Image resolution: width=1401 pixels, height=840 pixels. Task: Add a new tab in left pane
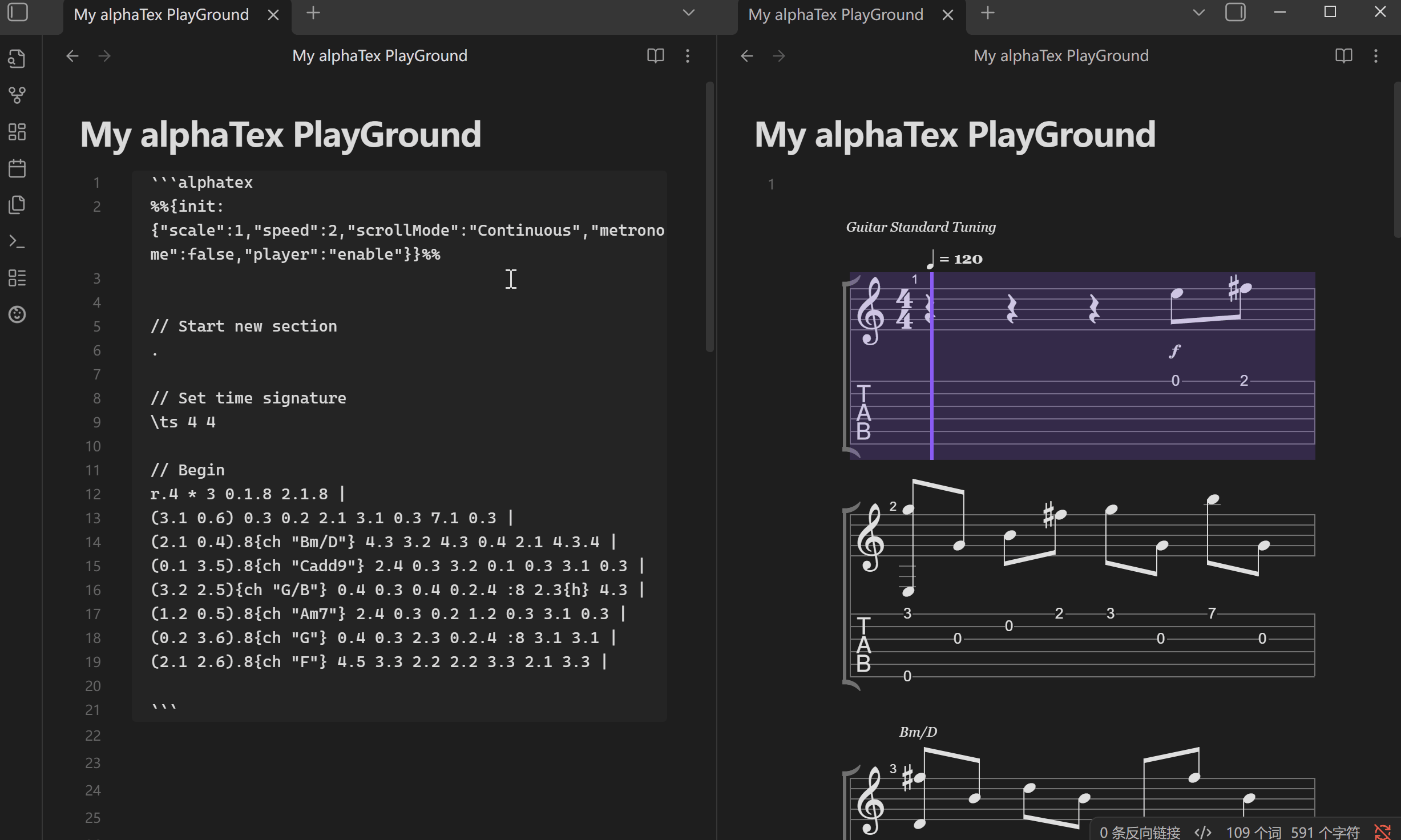pos(313,13)
